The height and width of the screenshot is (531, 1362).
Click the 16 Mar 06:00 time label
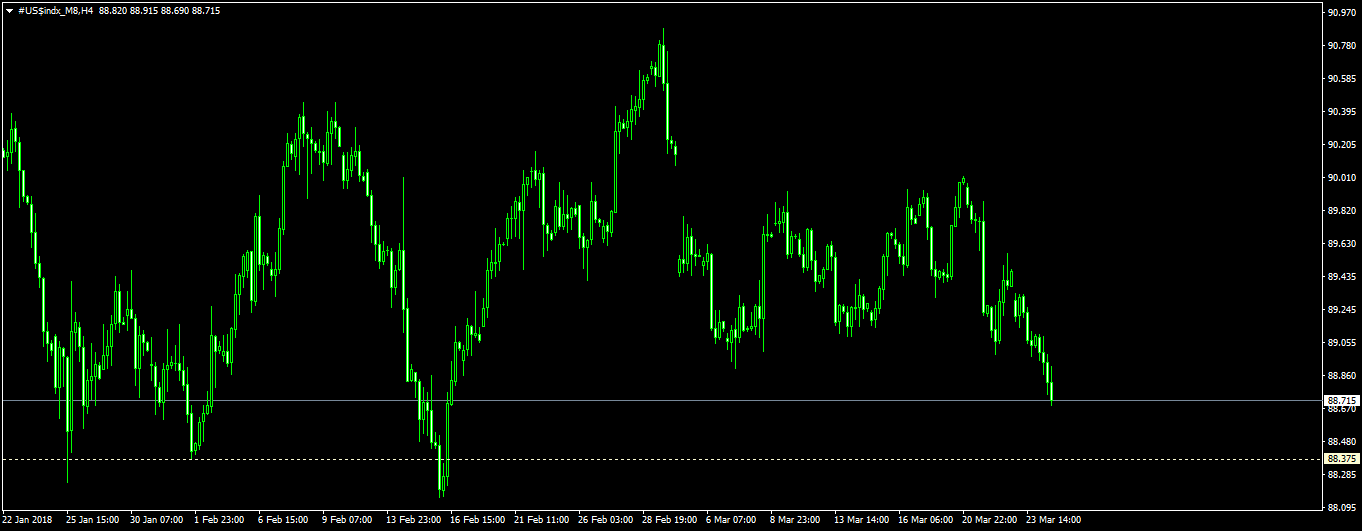[925, 520]
